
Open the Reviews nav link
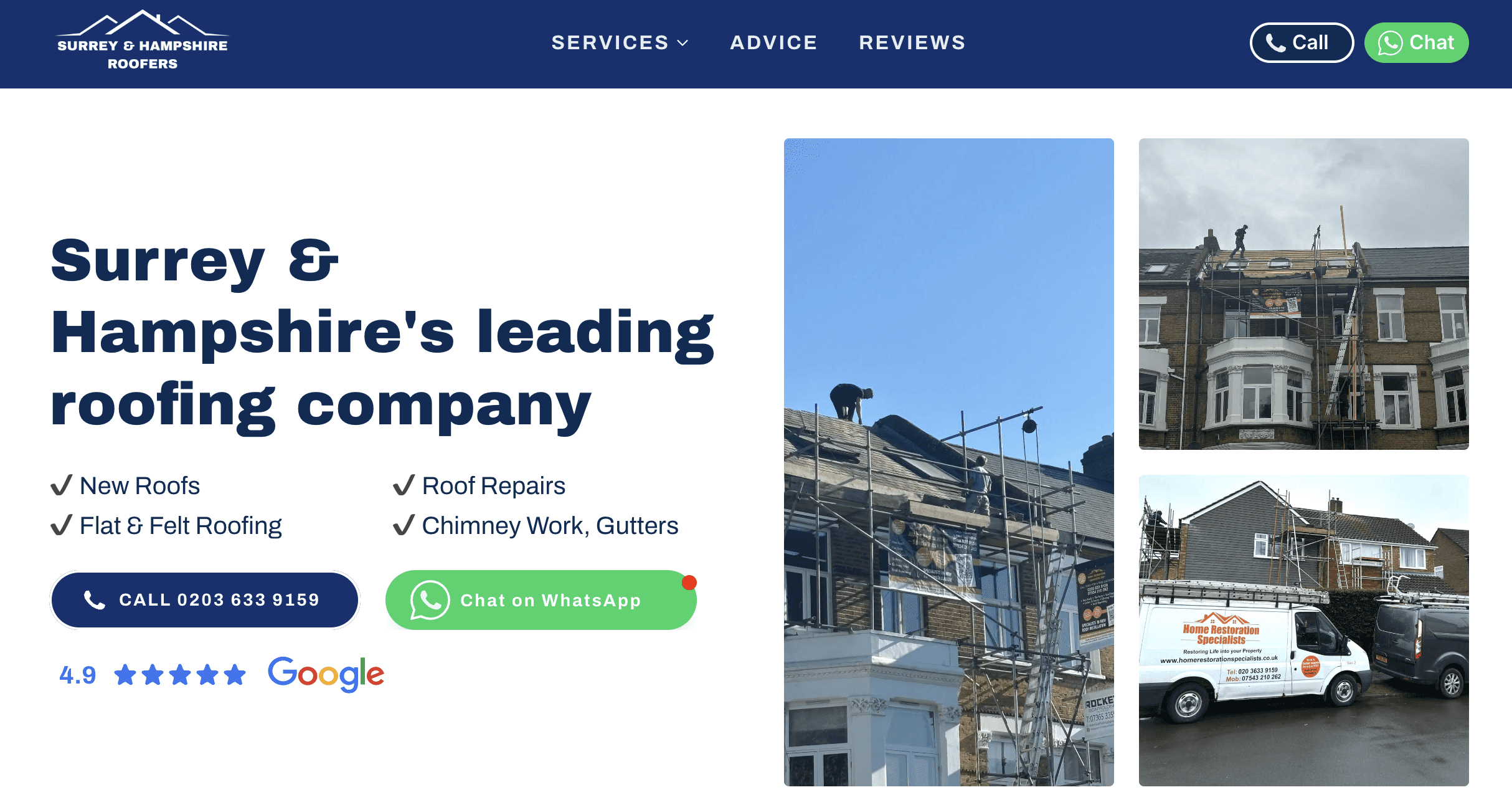pyautogui.click(x=912, y=42)
